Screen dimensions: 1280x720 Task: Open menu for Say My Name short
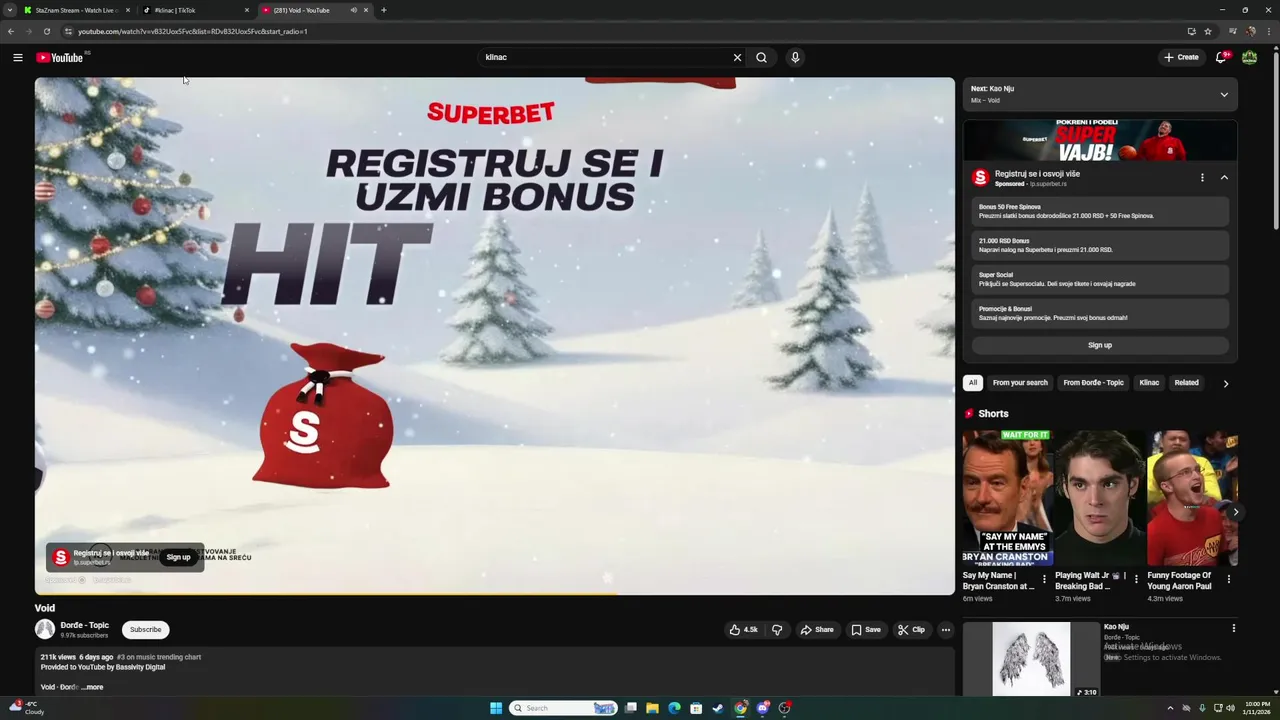(x=1044, y=579)
